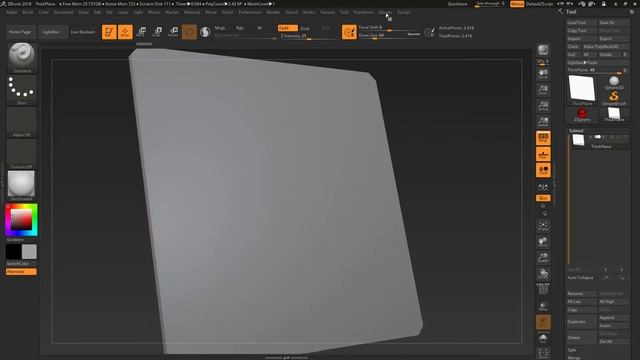Click the Move view icon

tap(543, 242)
